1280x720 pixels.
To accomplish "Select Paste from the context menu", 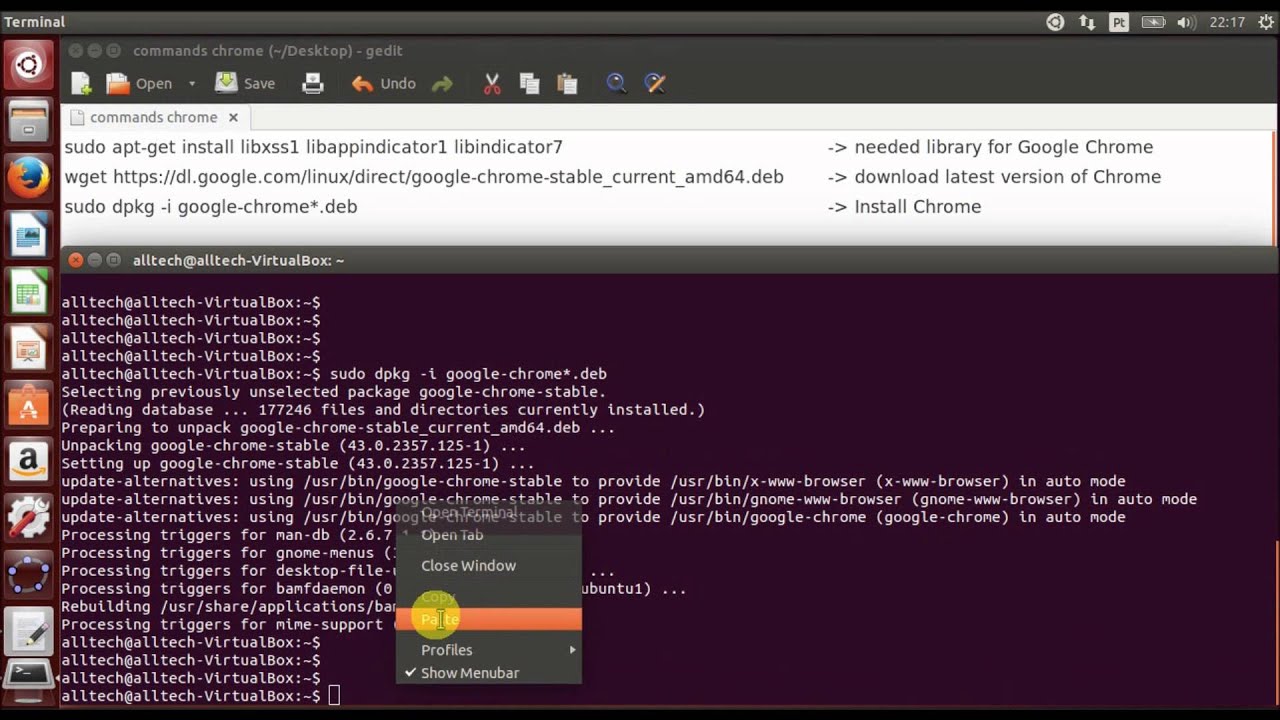I will (x=488, y=620).
